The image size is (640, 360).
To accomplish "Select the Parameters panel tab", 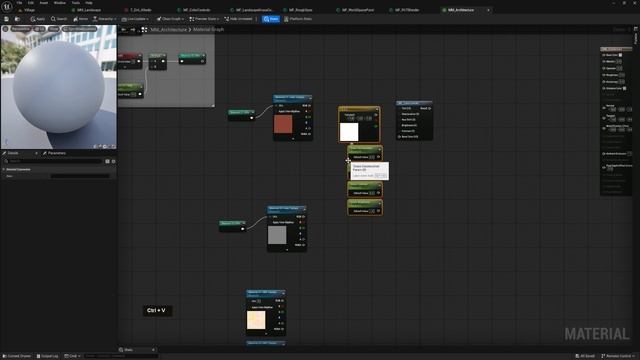I will tap(56, 153).
